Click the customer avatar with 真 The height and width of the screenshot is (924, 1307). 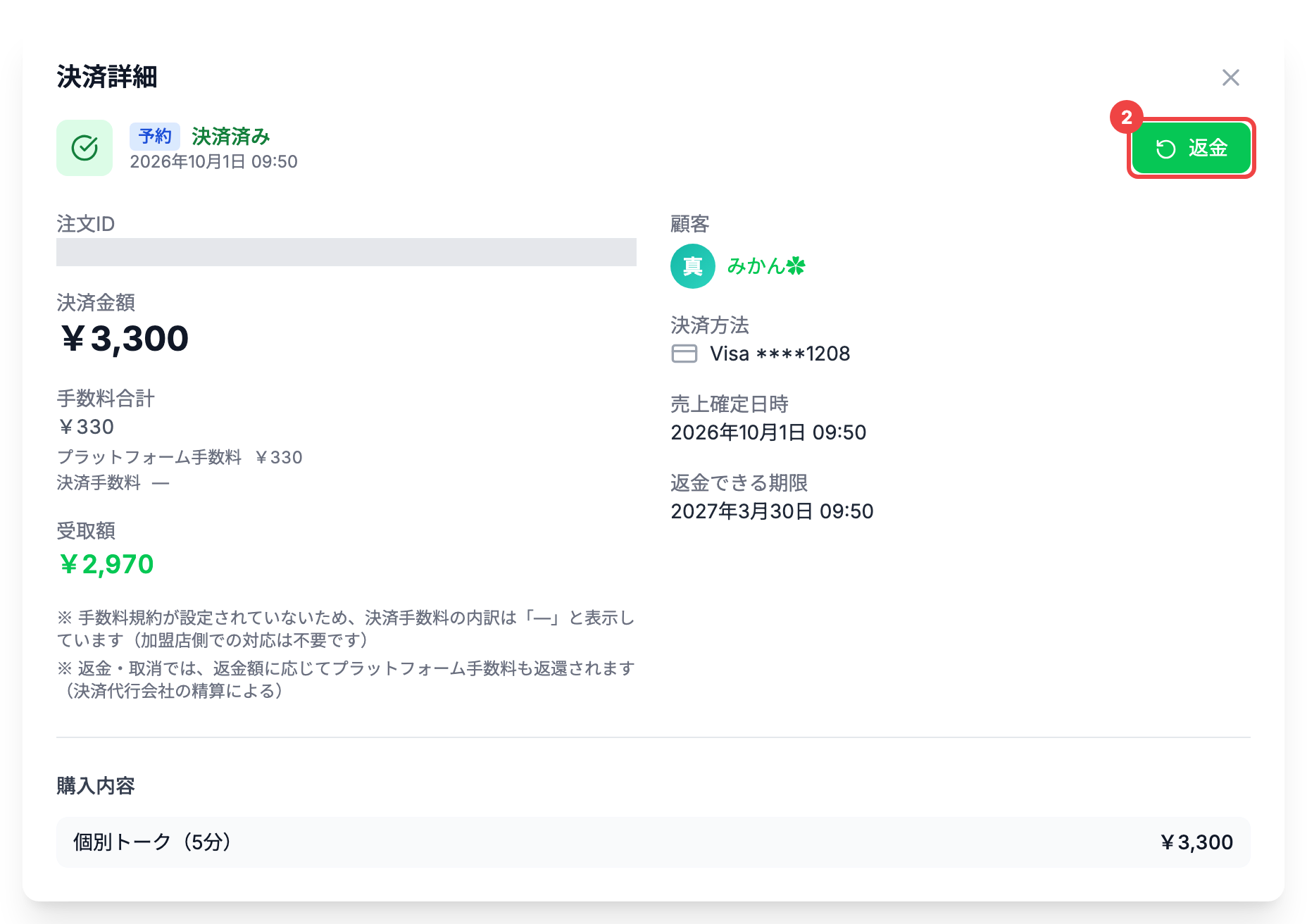pos(693,266)
